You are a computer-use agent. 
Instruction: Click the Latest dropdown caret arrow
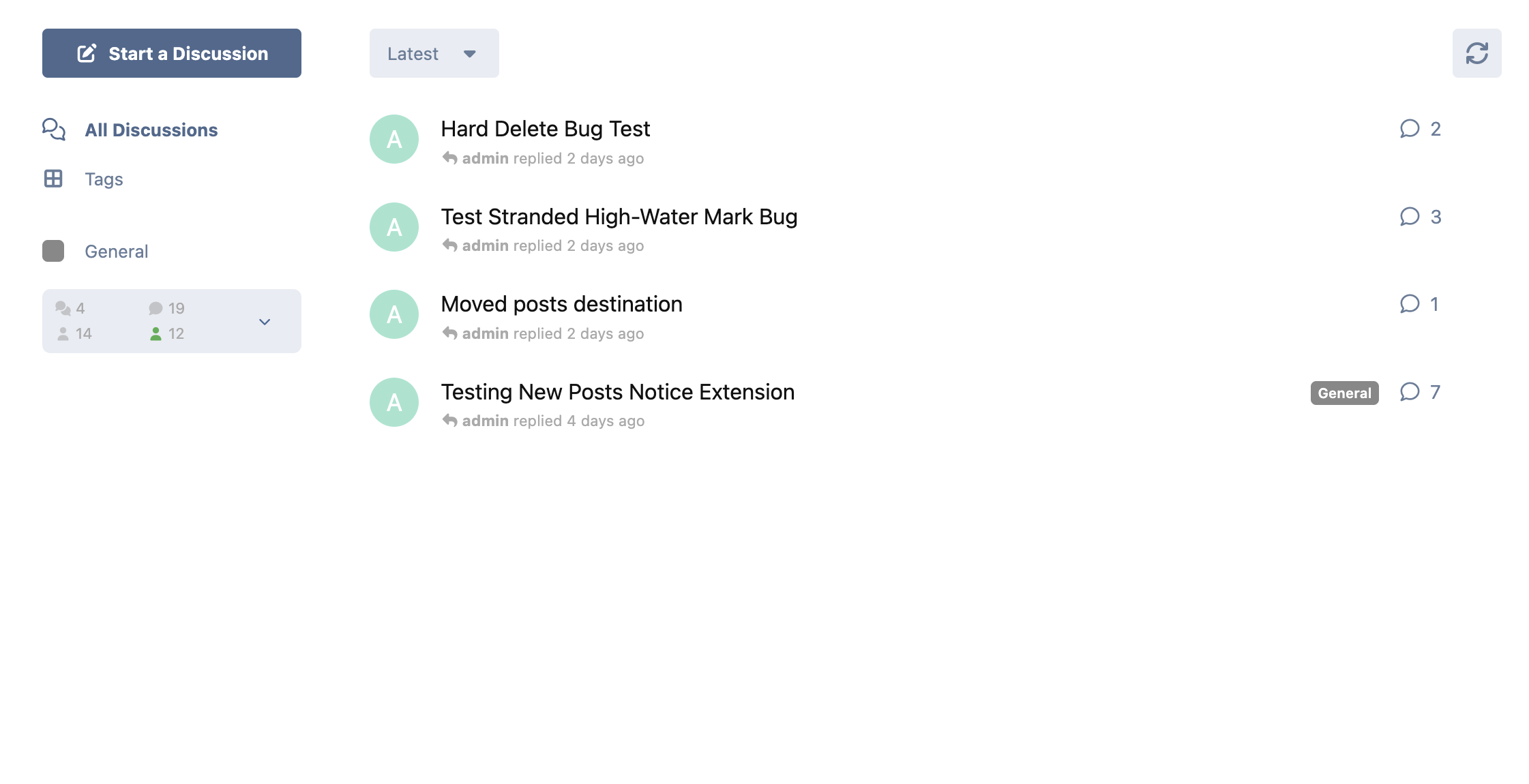pos(470,54)
